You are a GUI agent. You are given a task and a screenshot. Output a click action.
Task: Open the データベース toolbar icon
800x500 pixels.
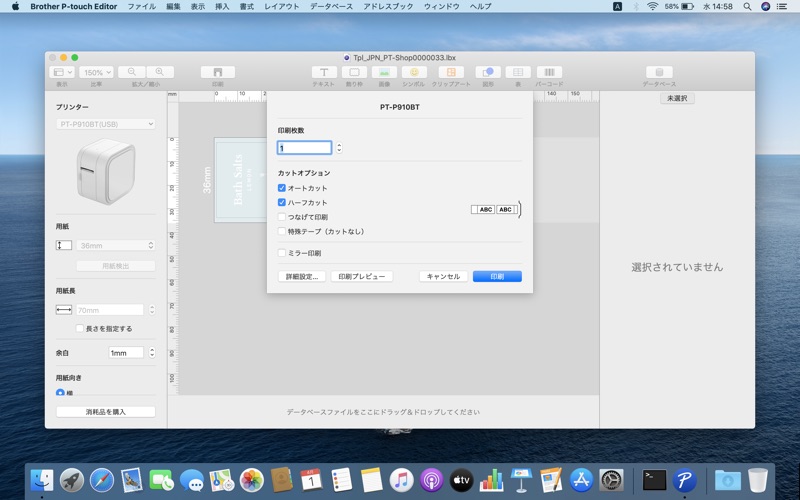coord(659,72)
